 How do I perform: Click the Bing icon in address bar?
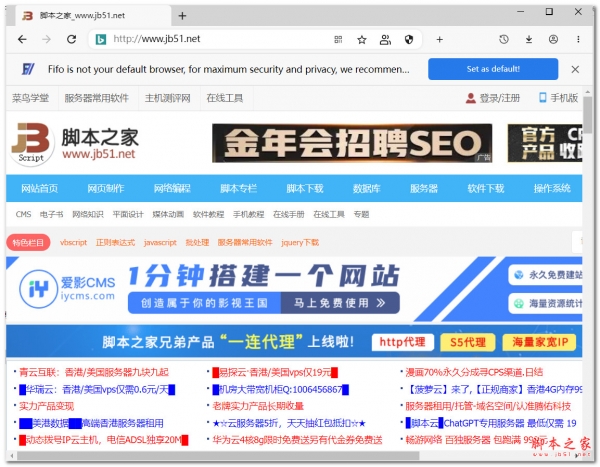[x=101, y=39]
